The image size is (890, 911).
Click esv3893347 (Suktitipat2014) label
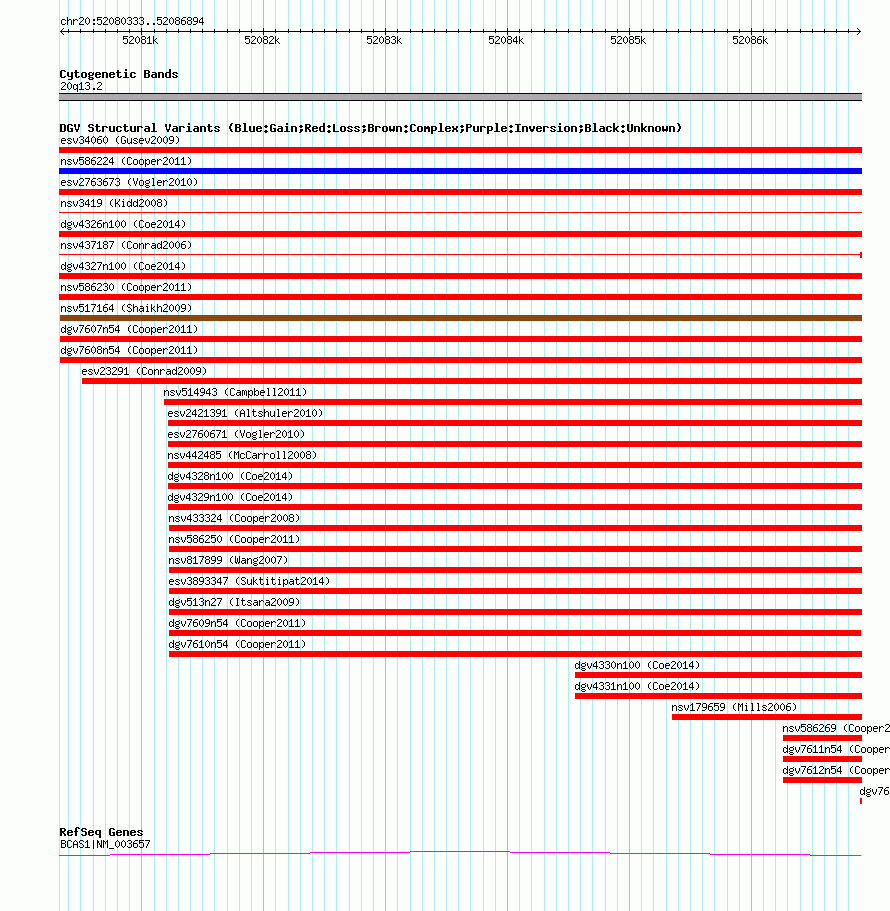click(x=249, y=580)
